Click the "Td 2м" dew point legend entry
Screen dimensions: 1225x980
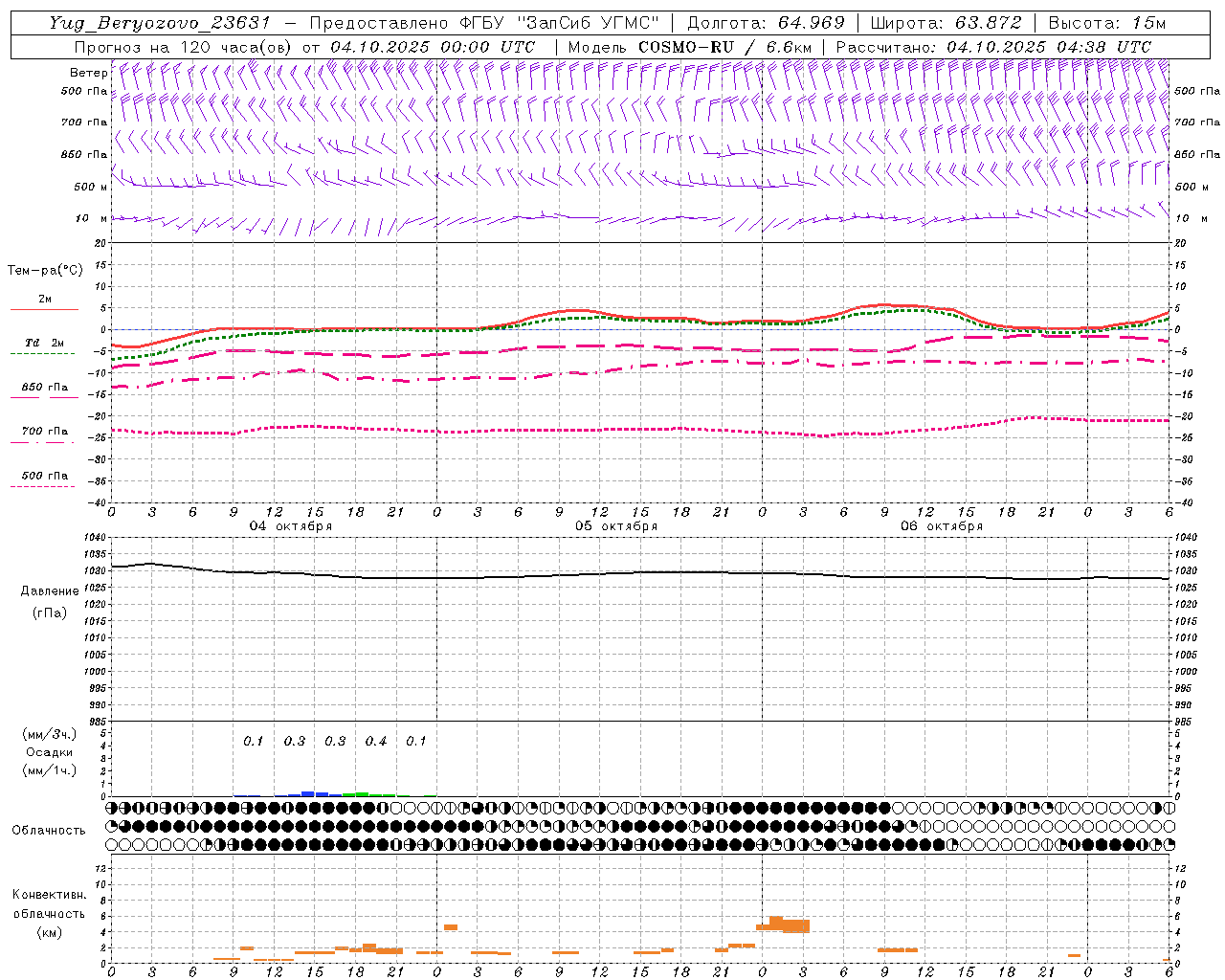pyautogui.click(x=45, y=343)
